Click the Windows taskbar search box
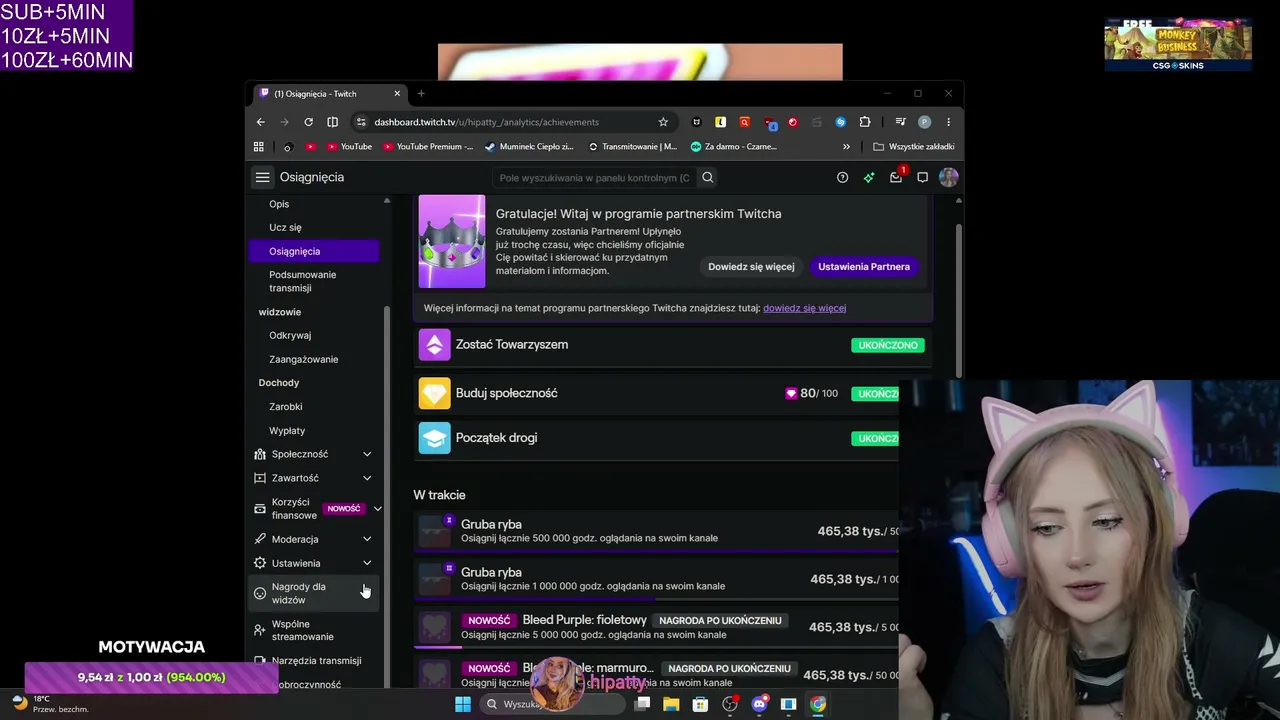 tap(552, 704)
